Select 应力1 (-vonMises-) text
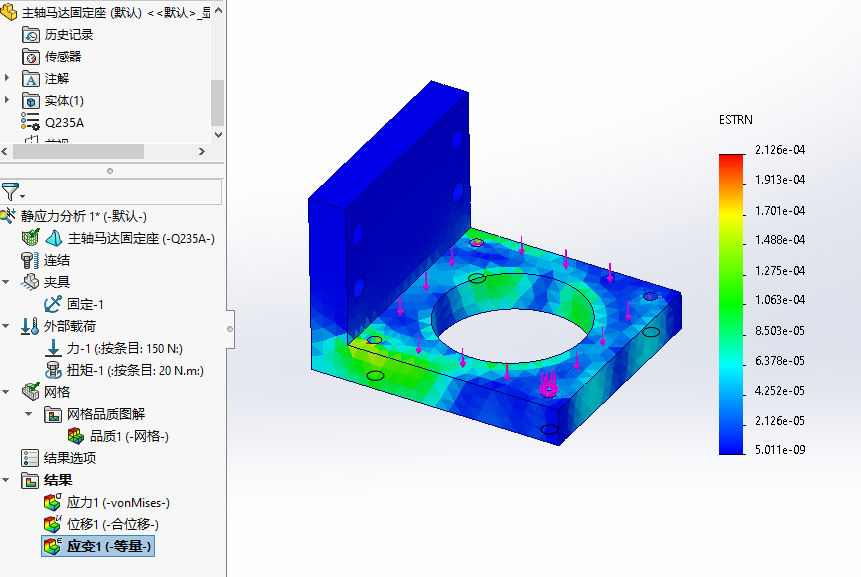 [x=118, y=502]
